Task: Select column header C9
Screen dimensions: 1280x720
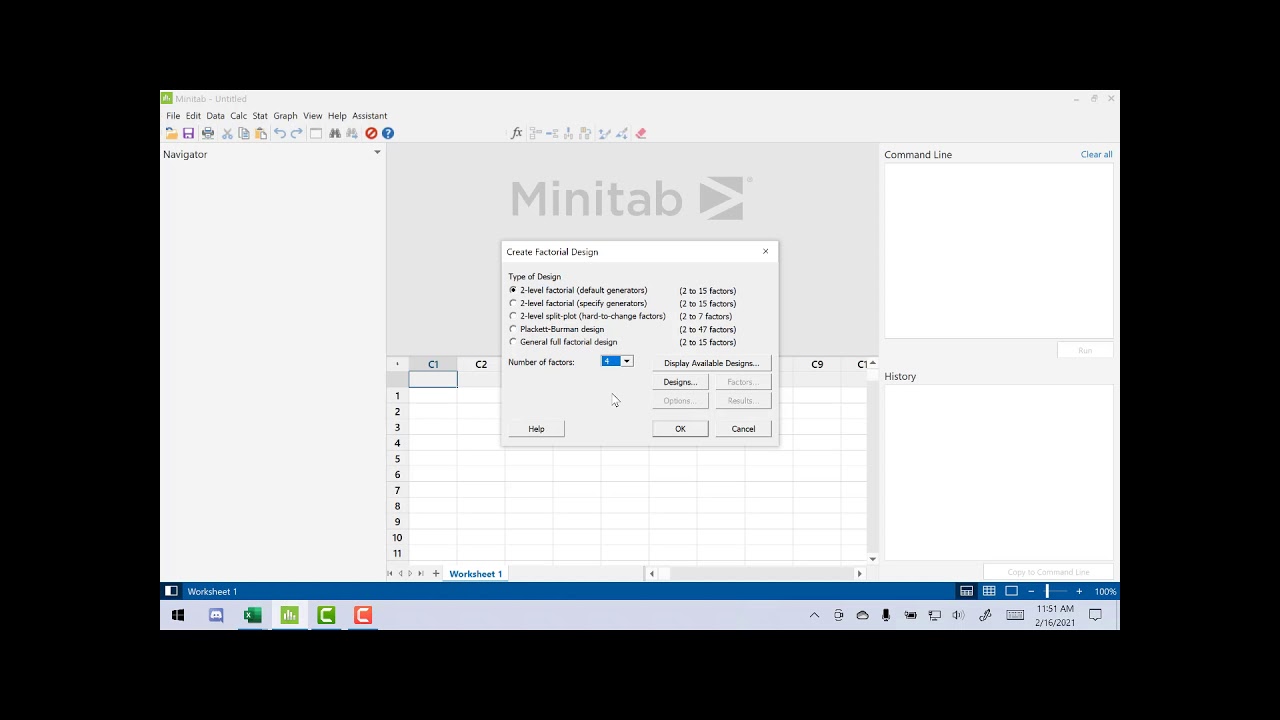Action: pos(817,364)
